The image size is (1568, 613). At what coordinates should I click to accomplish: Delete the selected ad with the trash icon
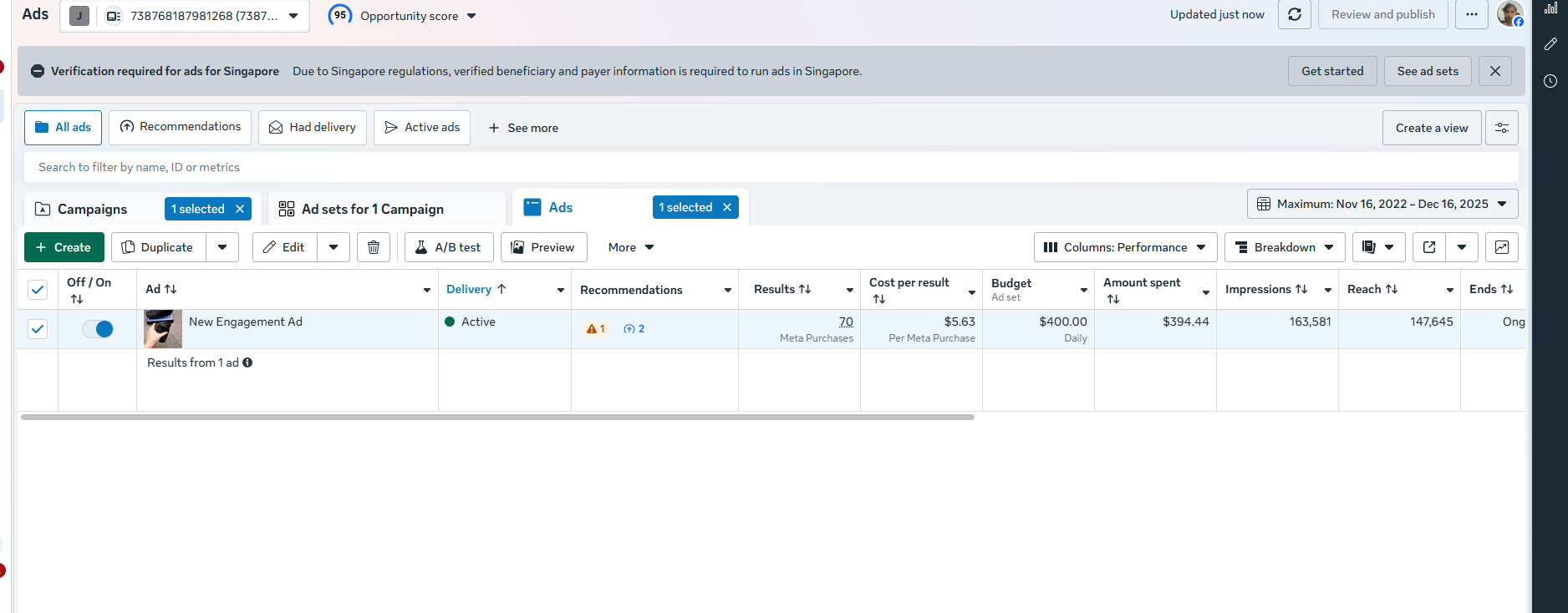pyautogui.click(x=374, y=247)
